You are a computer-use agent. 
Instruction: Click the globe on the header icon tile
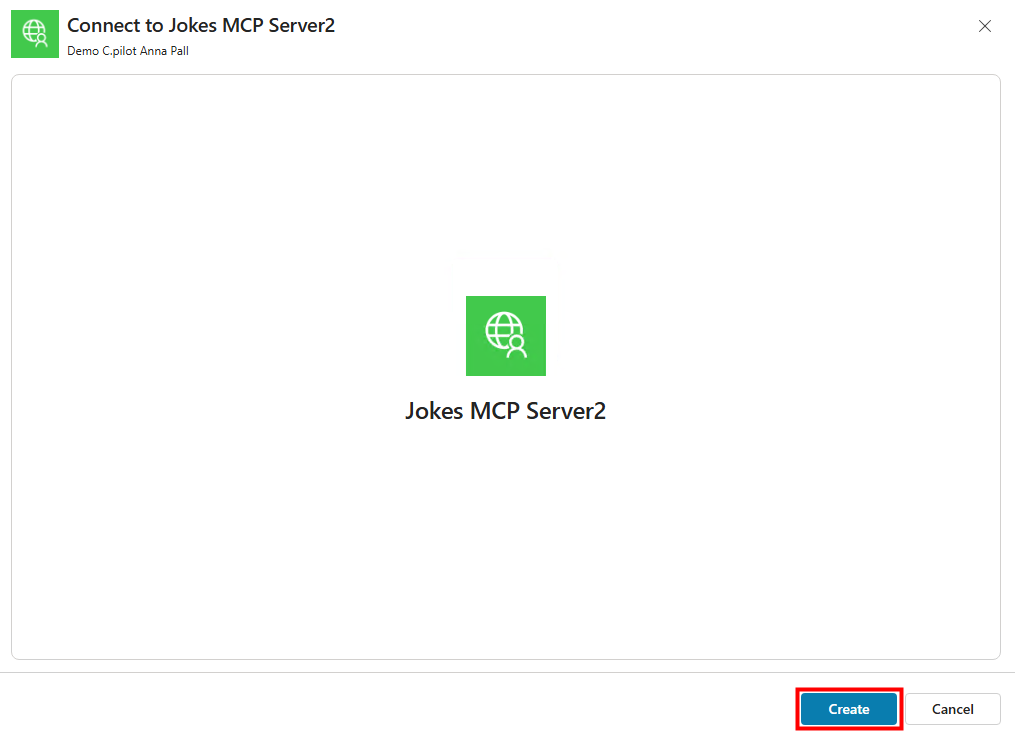pyautogui.click(x=33, y=31)
